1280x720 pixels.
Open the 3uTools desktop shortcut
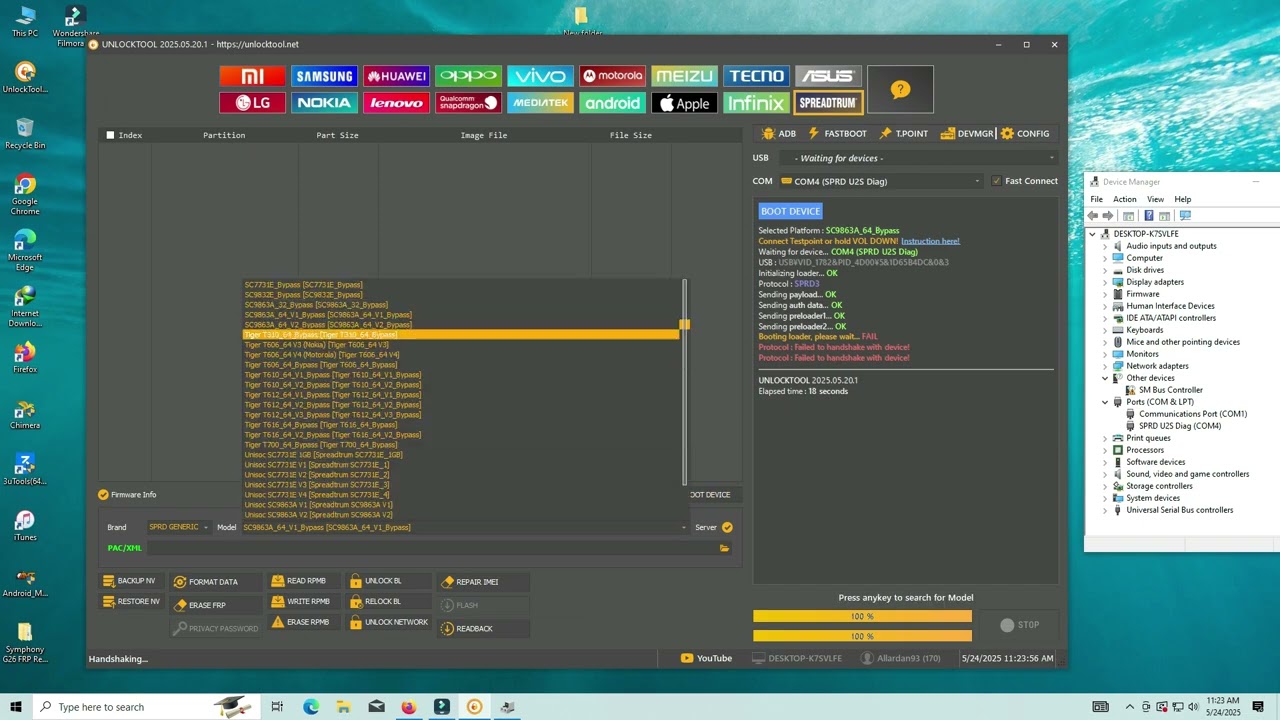coord(25,468)
